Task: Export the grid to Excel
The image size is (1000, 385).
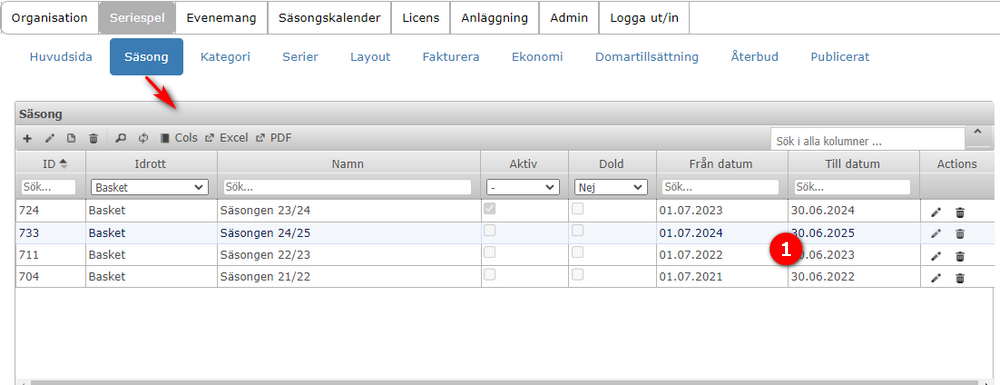Action: (226, 138)
